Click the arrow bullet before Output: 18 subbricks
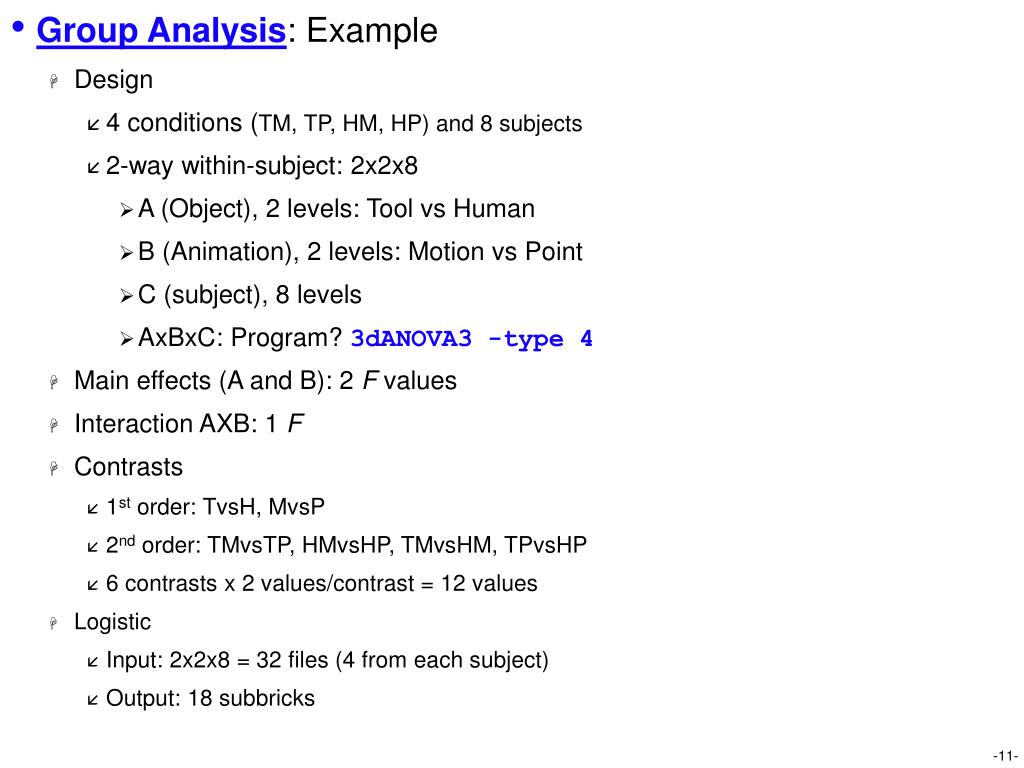1024x768 pixels. click(93, 700)
